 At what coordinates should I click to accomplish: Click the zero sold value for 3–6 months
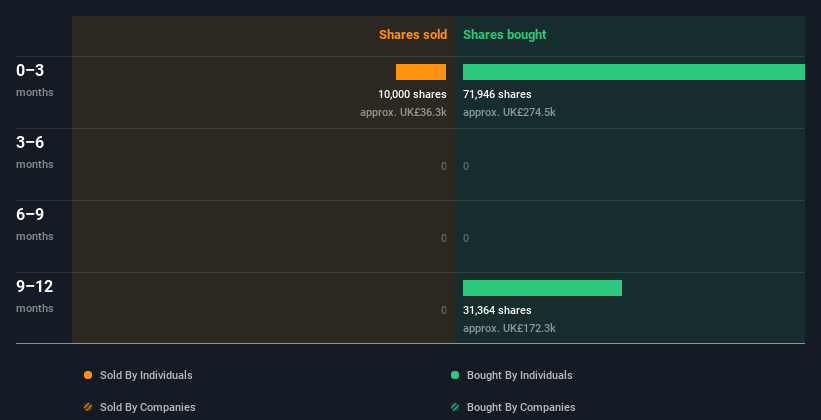(x=444, y=167)
